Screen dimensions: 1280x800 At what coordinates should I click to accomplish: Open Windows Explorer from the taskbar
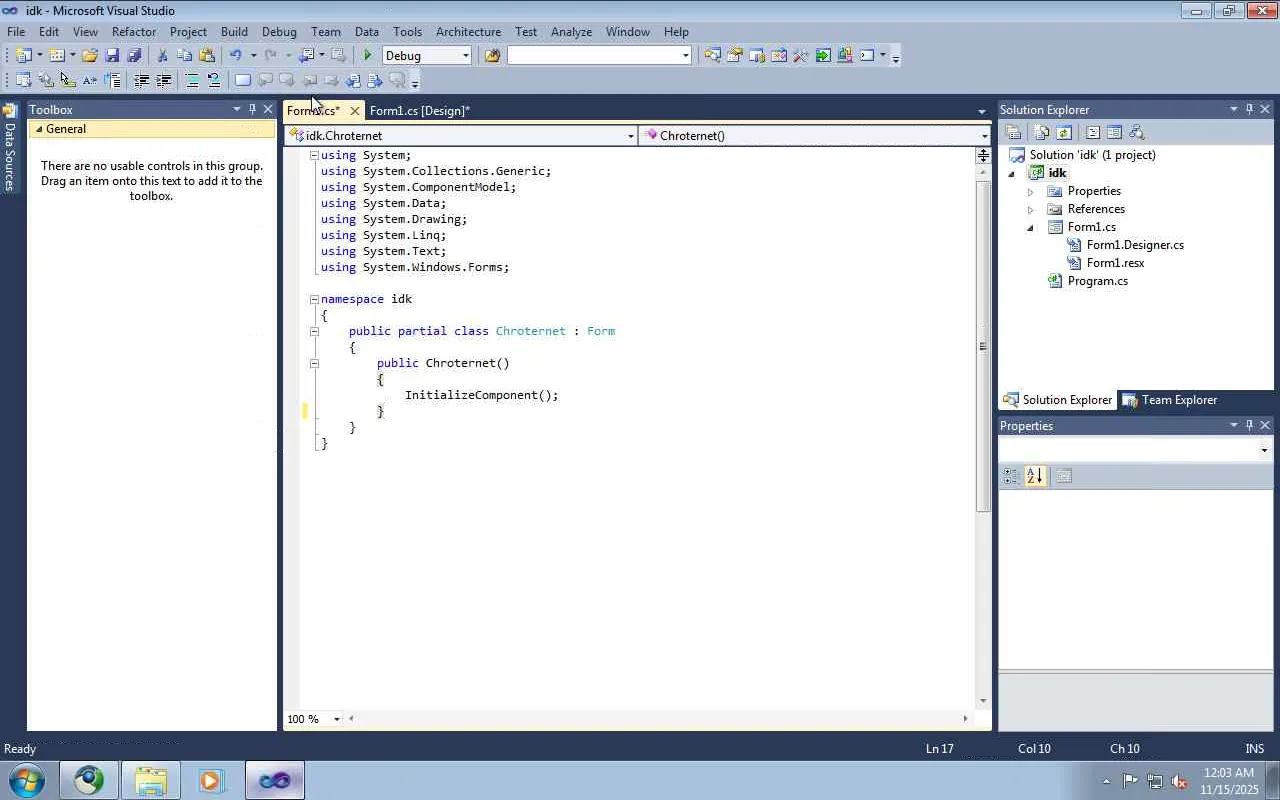pyautogui.click(x=150, y=780)
